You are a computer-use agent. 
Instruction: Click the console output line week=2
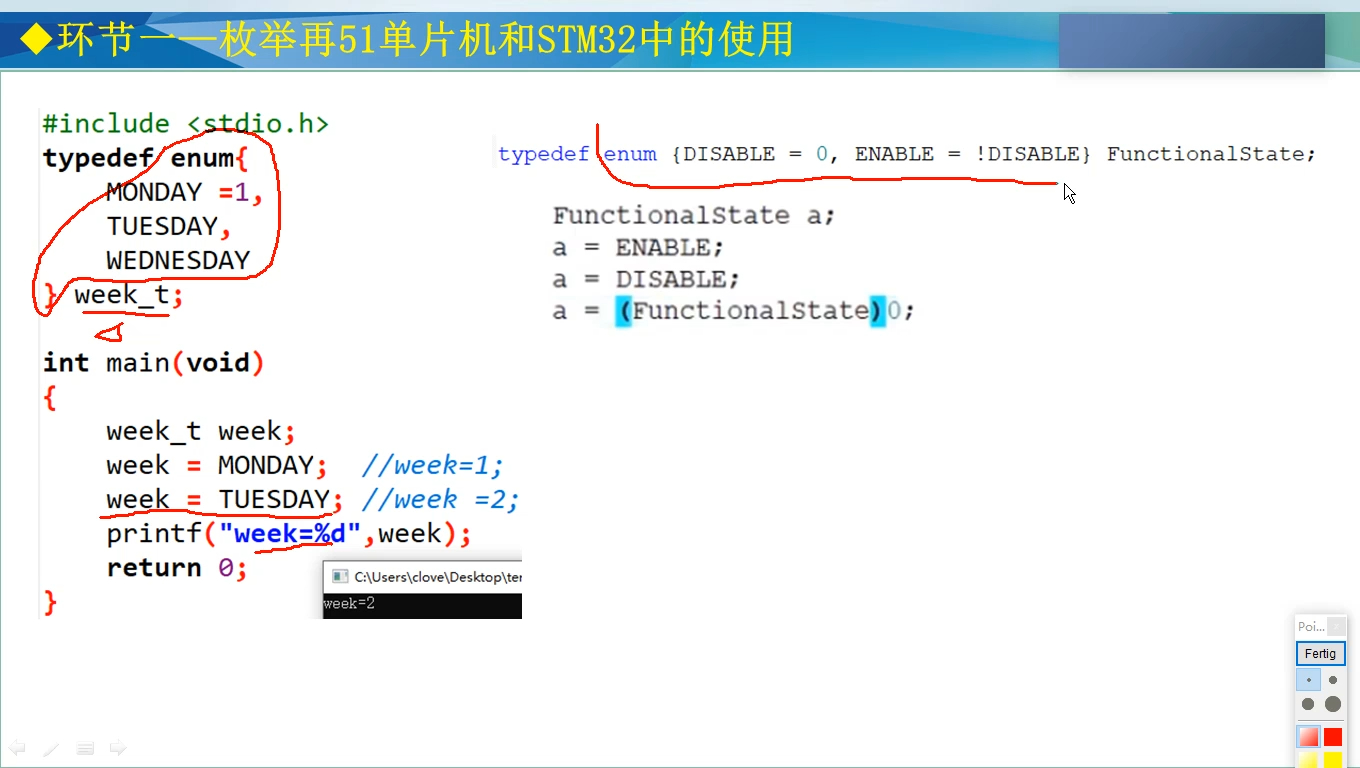click(350, 603)
